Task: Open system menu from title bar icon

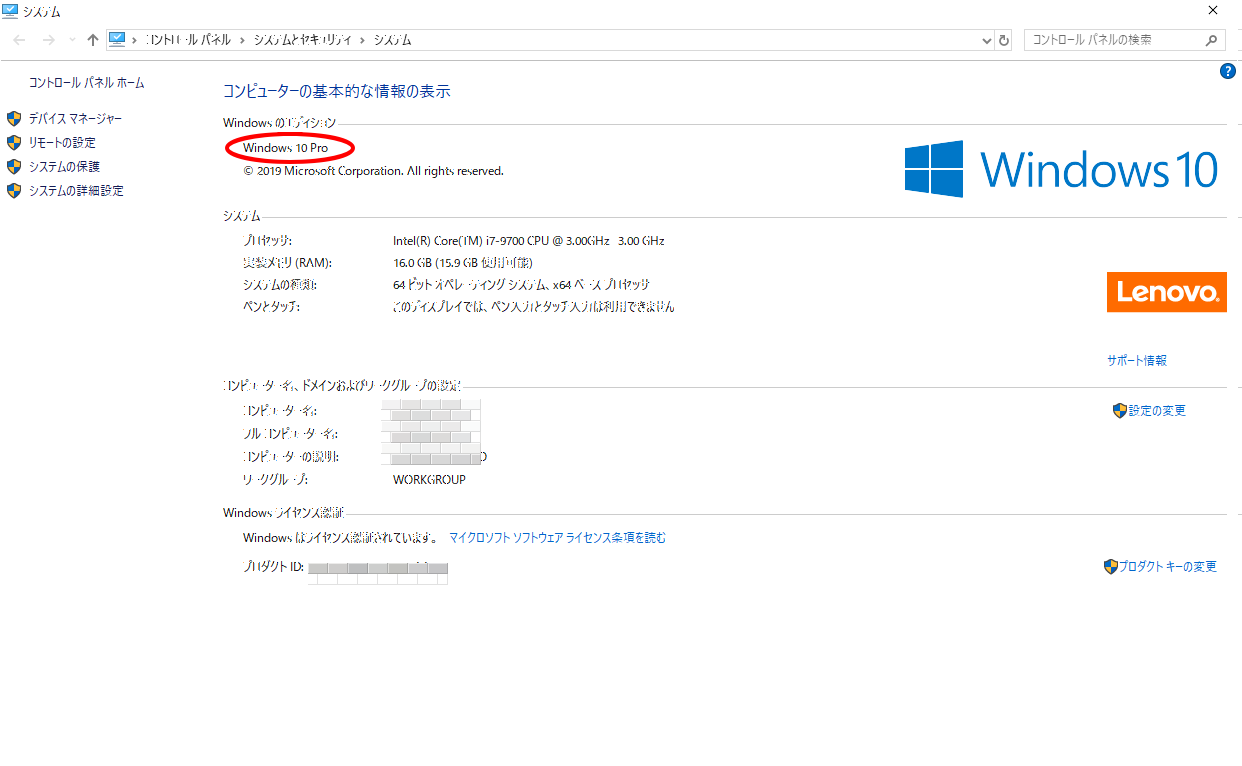Action: 10,11
